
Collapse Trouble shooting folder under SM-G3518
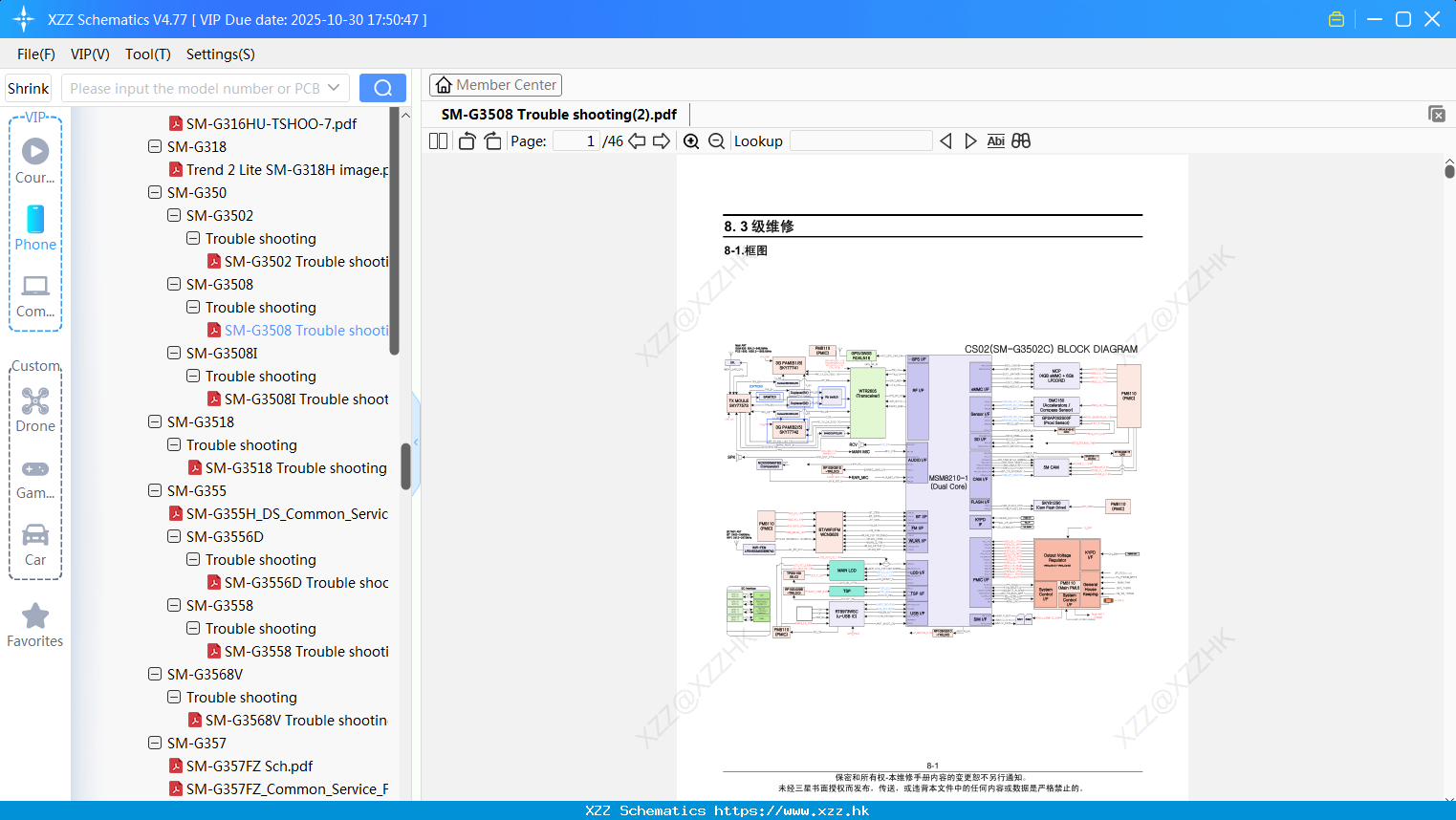174,444
